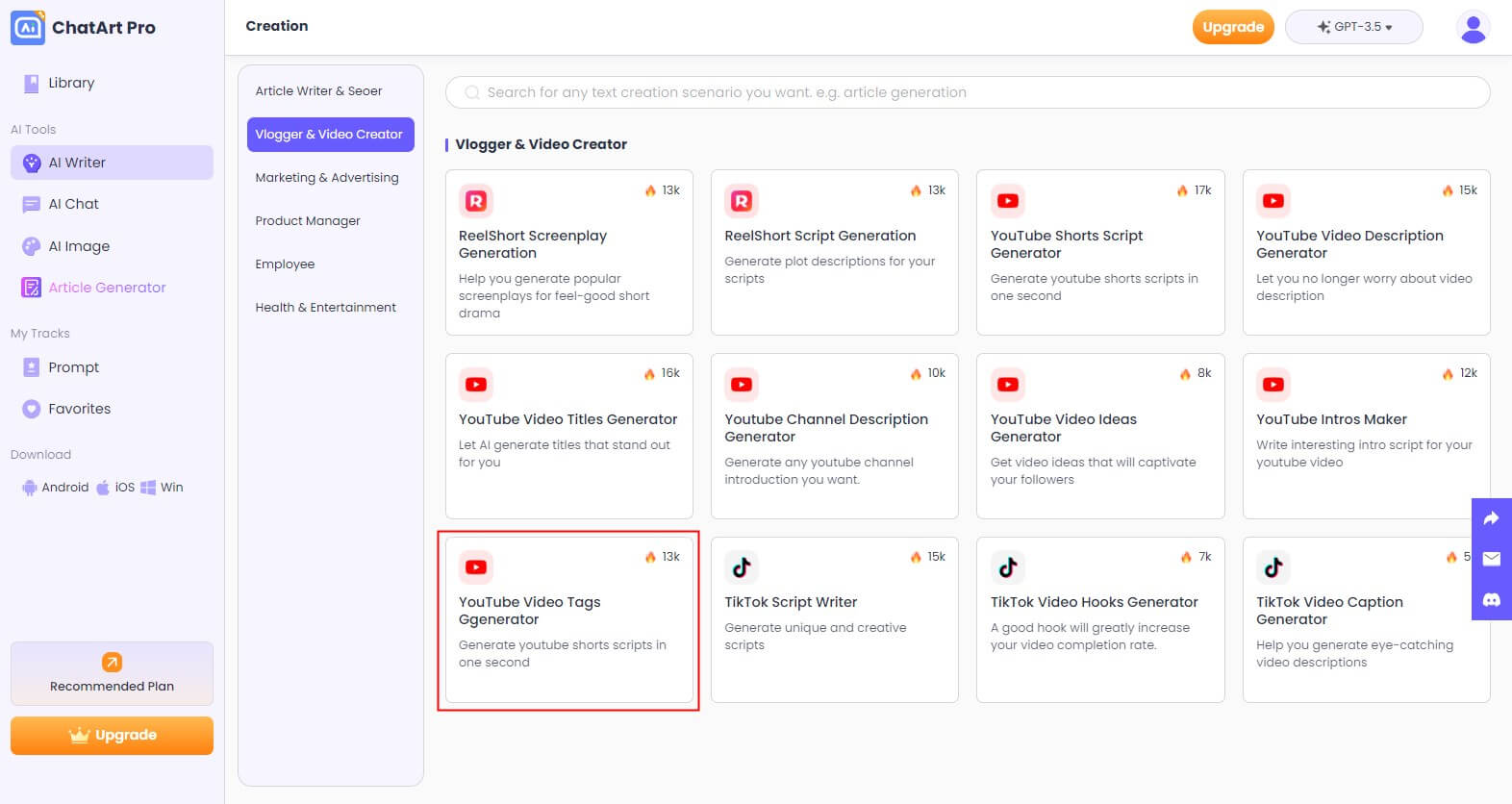Image resolution: width=1512 pixels, height=804 pixels.
Task: Open the AI Image sidebar icon
Action: (x=31, y=246)
